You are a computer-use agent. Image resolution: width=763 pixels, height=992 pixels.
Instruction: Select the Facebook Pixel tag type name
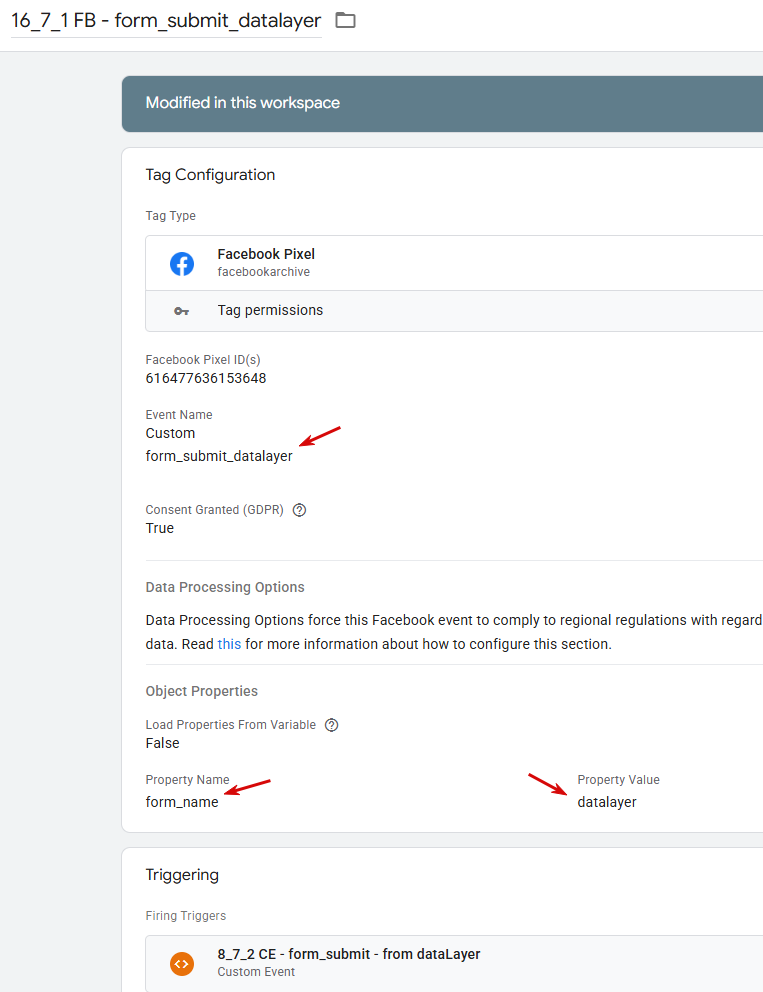pyautogui.click(x=266, y=254)
